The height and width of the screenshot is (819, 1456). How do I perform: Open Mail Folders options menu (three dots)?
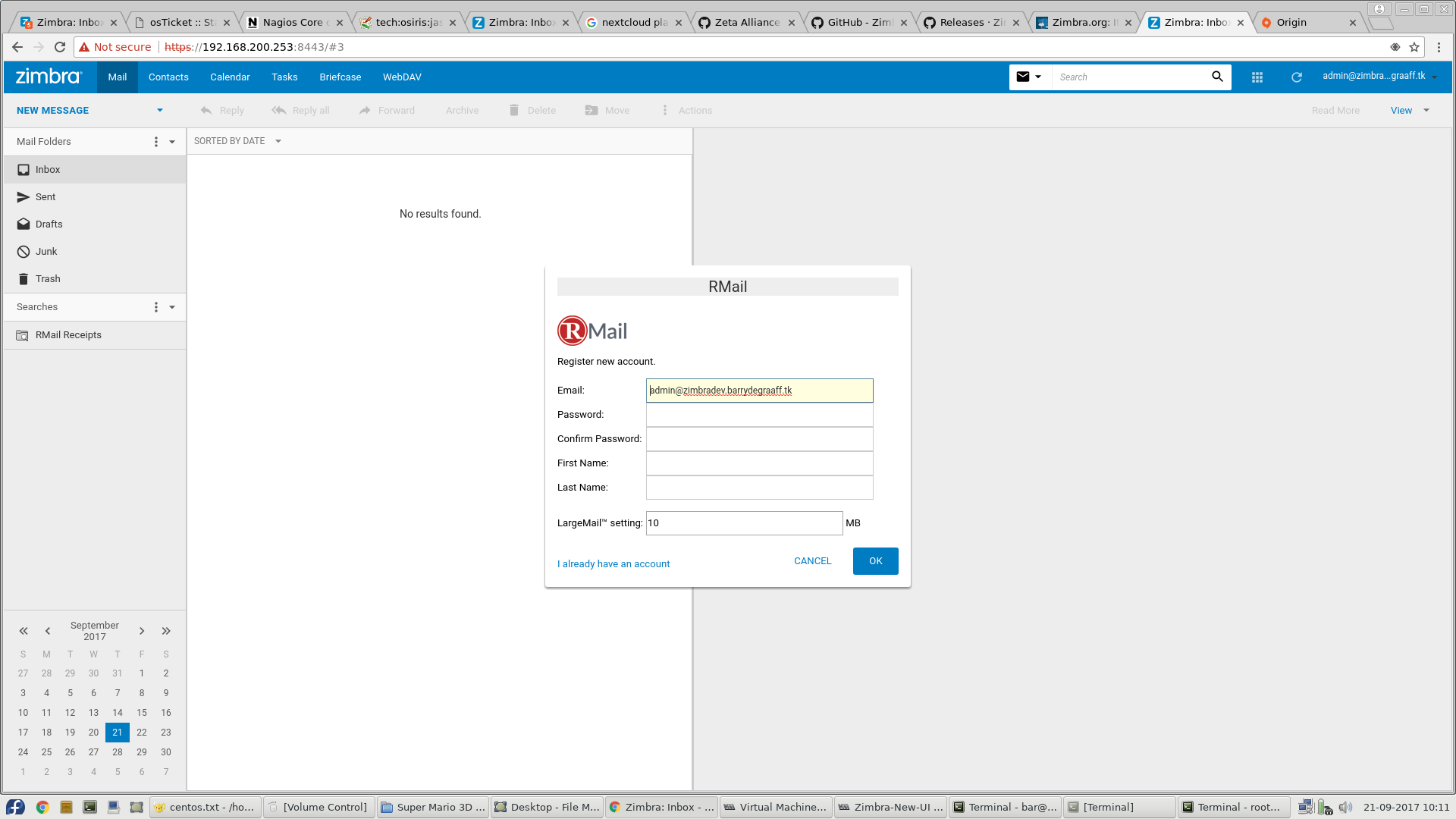tap(156, 142)
